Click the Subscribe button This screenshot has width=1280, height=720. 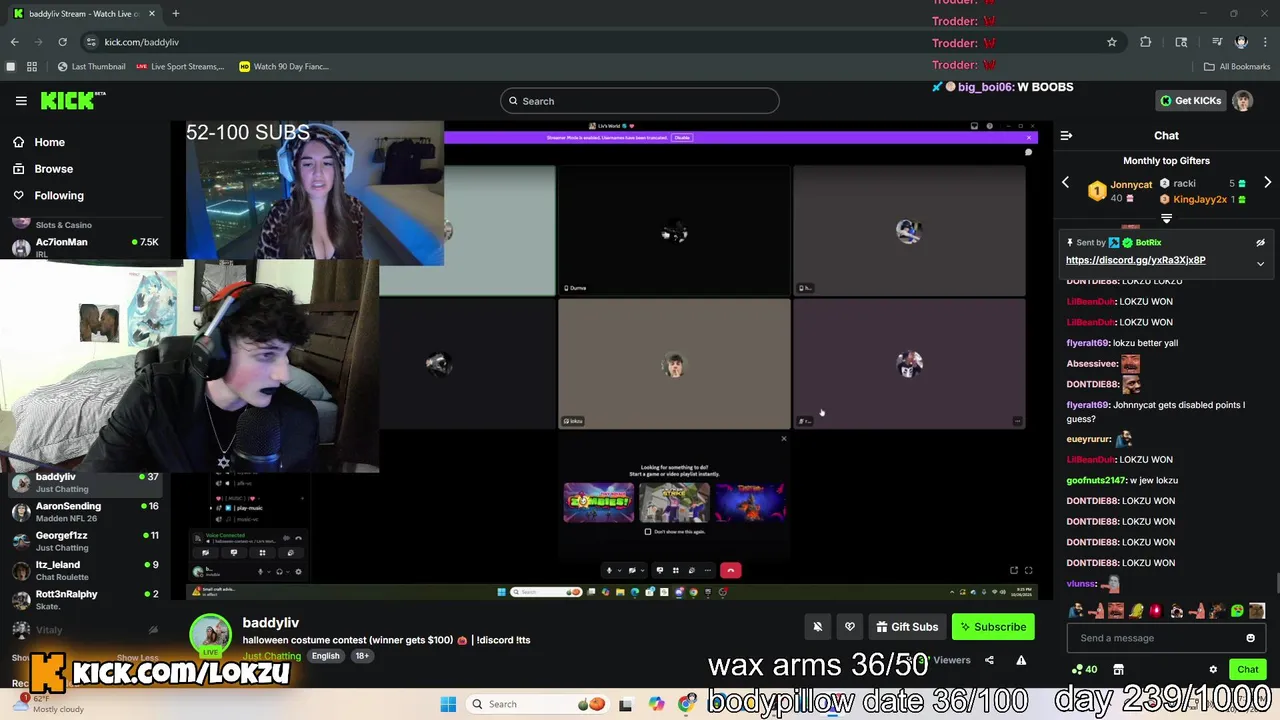click(993, 627)
